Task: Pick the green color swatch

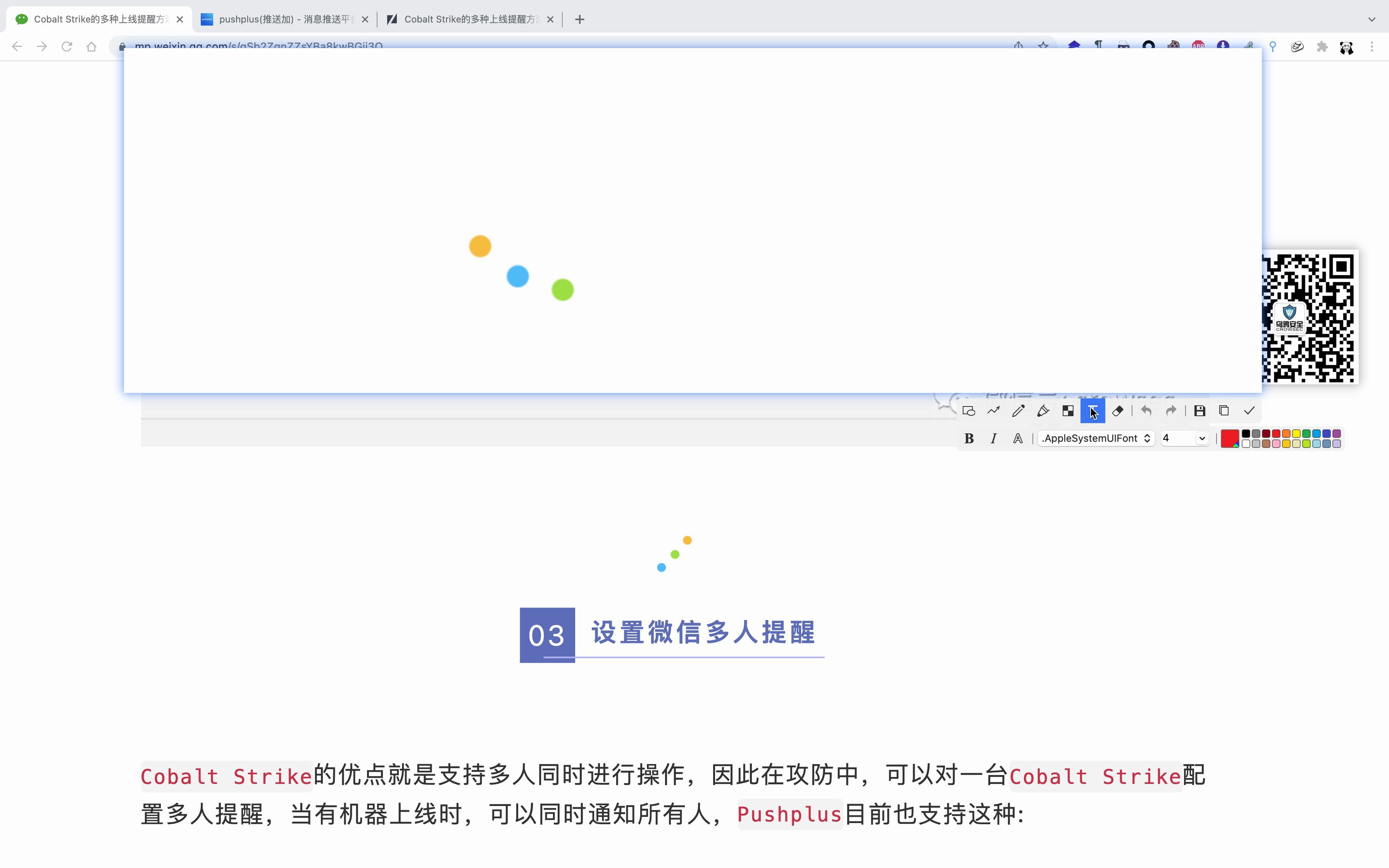Action: pyautogui.click(x=1306, y=434)
